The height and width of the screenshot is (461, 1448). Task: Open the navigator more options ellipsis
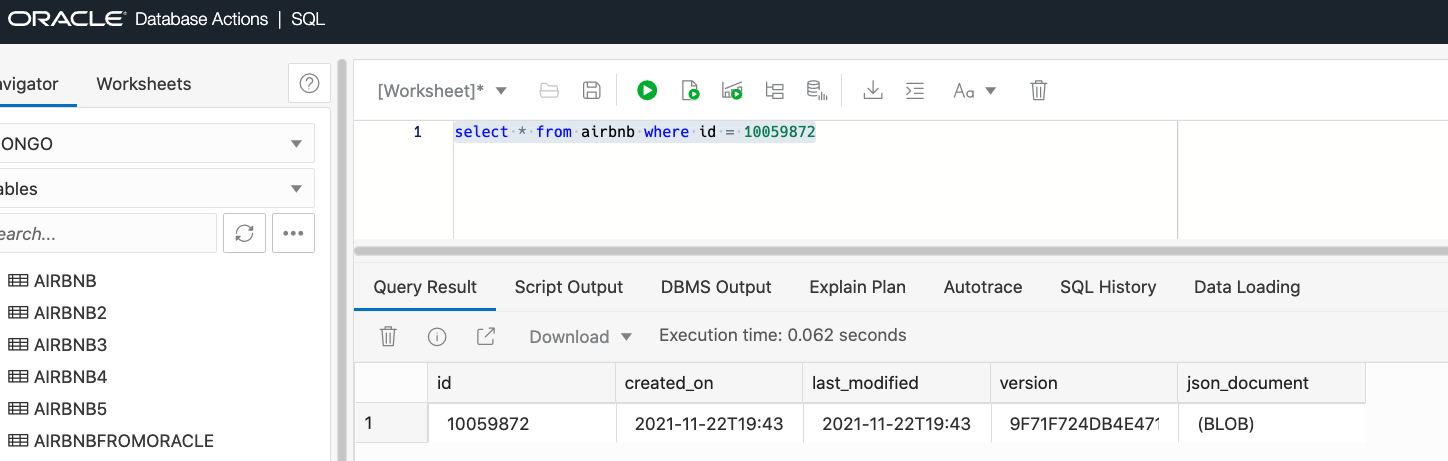(x=293, y=233)
